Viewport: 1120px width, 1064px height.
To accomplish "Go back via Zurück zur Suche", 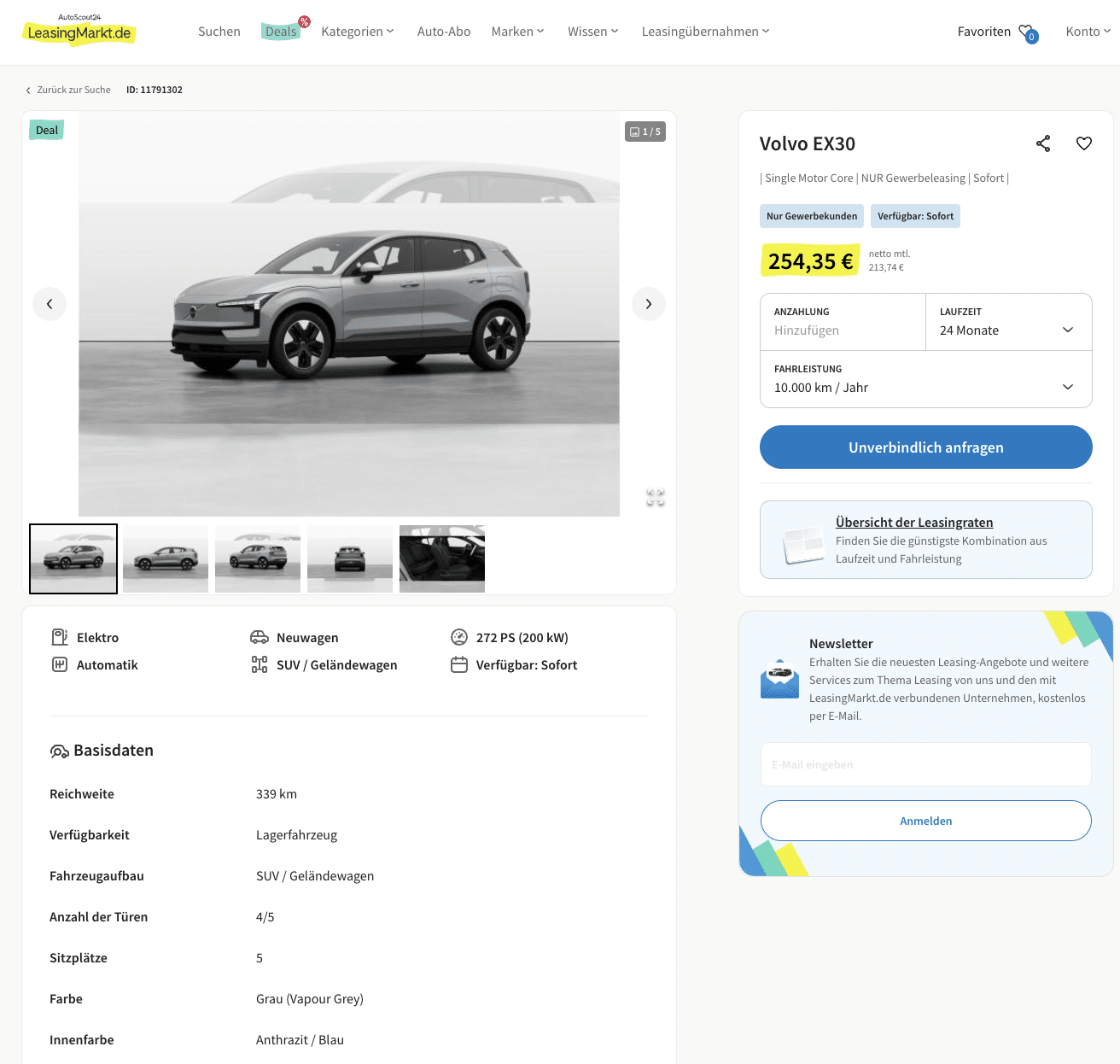I will 68,90.
